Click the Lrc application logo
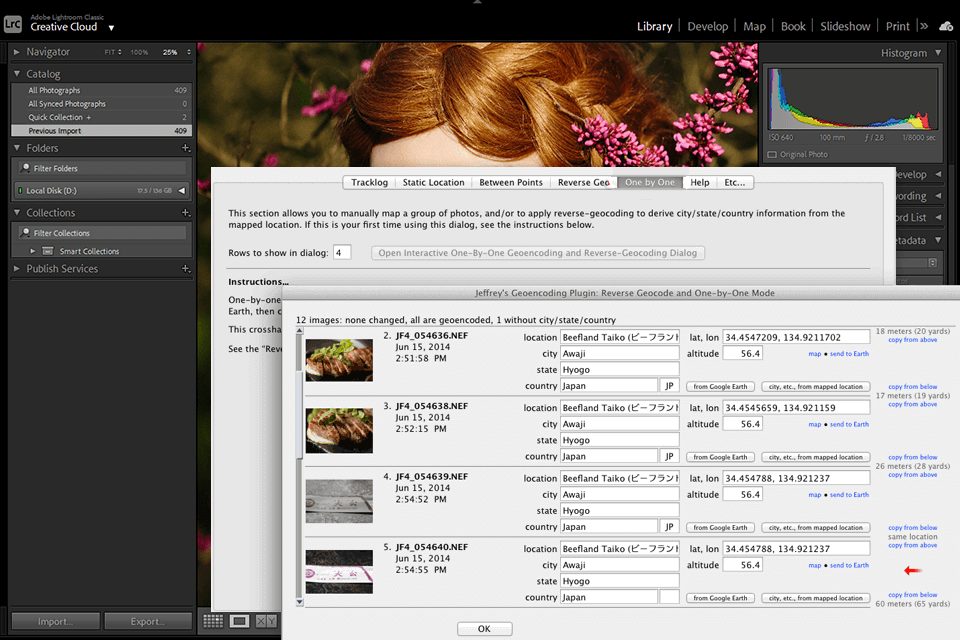960x640 pixels. pos(12,24)
